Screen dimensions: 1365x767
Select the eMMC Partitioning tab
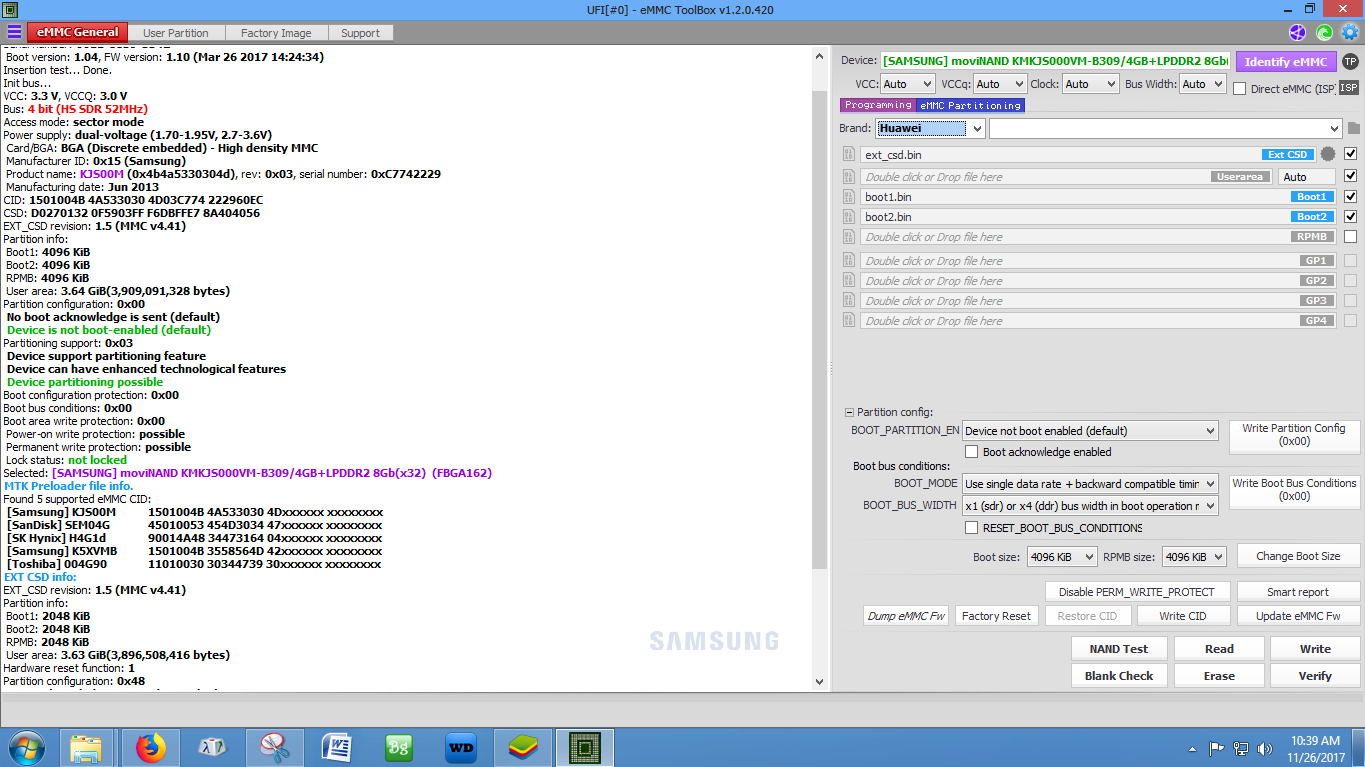[971, 105]
